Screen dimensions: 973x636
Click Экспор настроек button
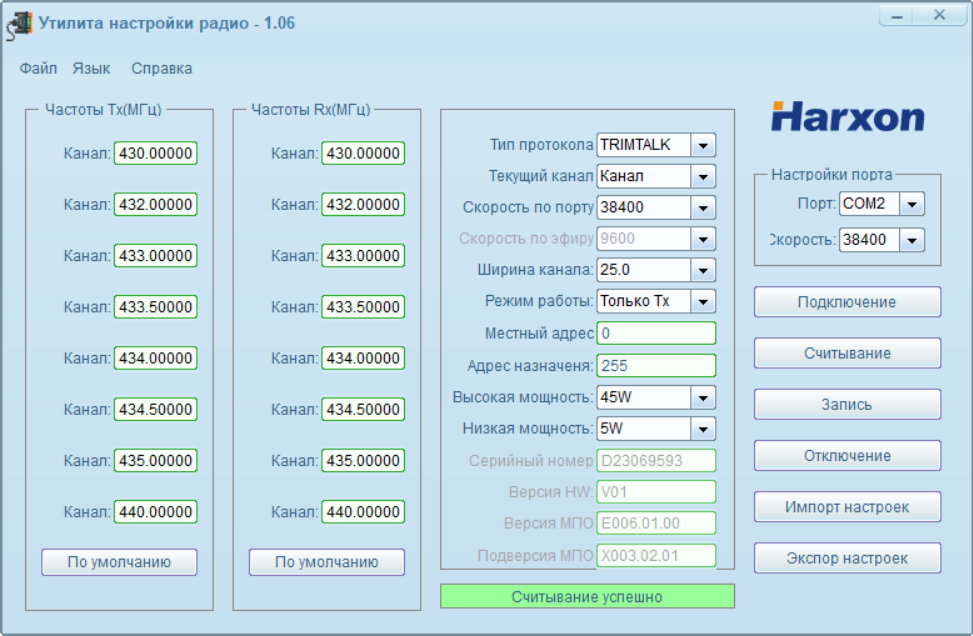pos(847,558)
